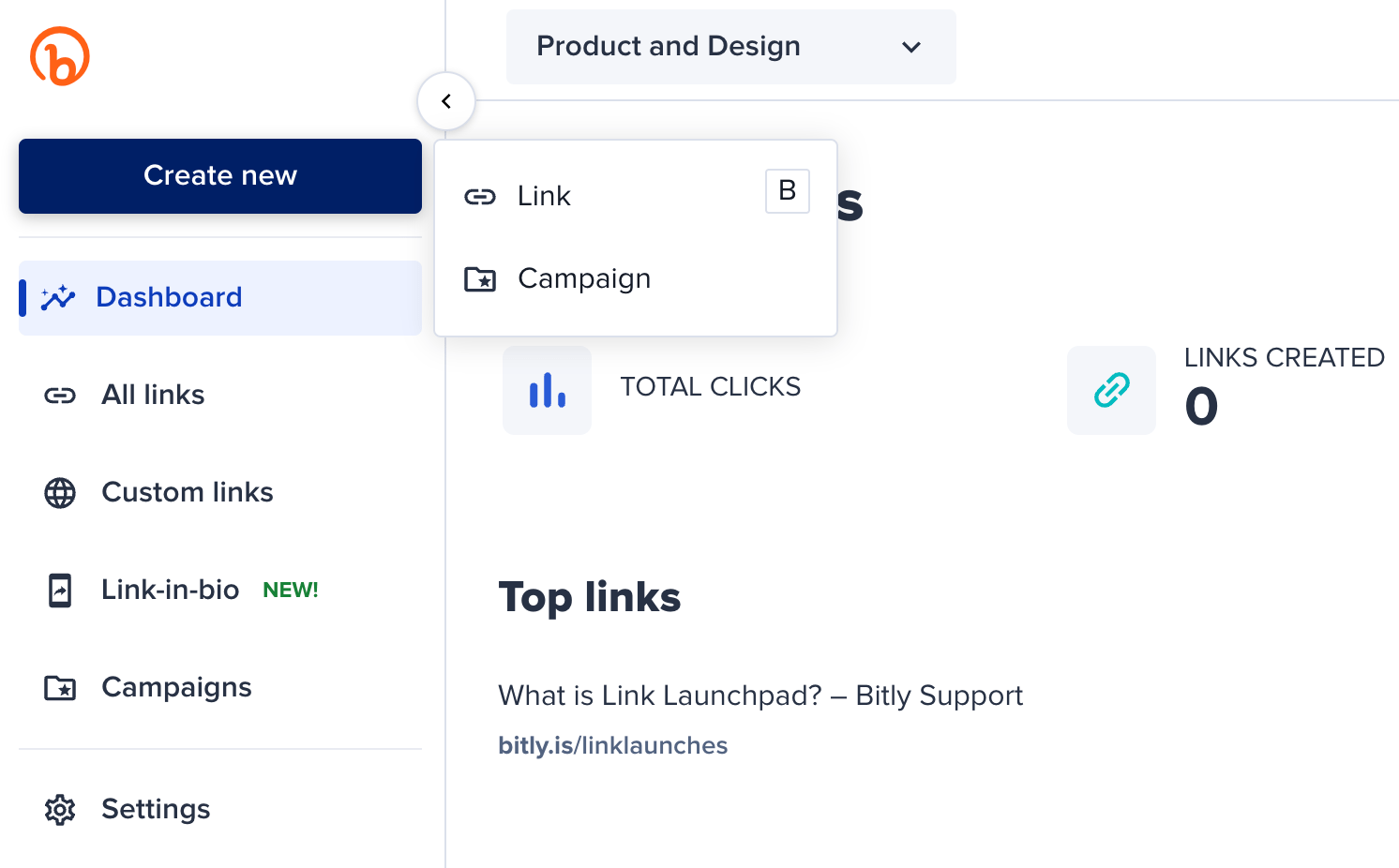Select the B keyboard shortcut badge
This screenshot has height=868, width=1399.
787,191
